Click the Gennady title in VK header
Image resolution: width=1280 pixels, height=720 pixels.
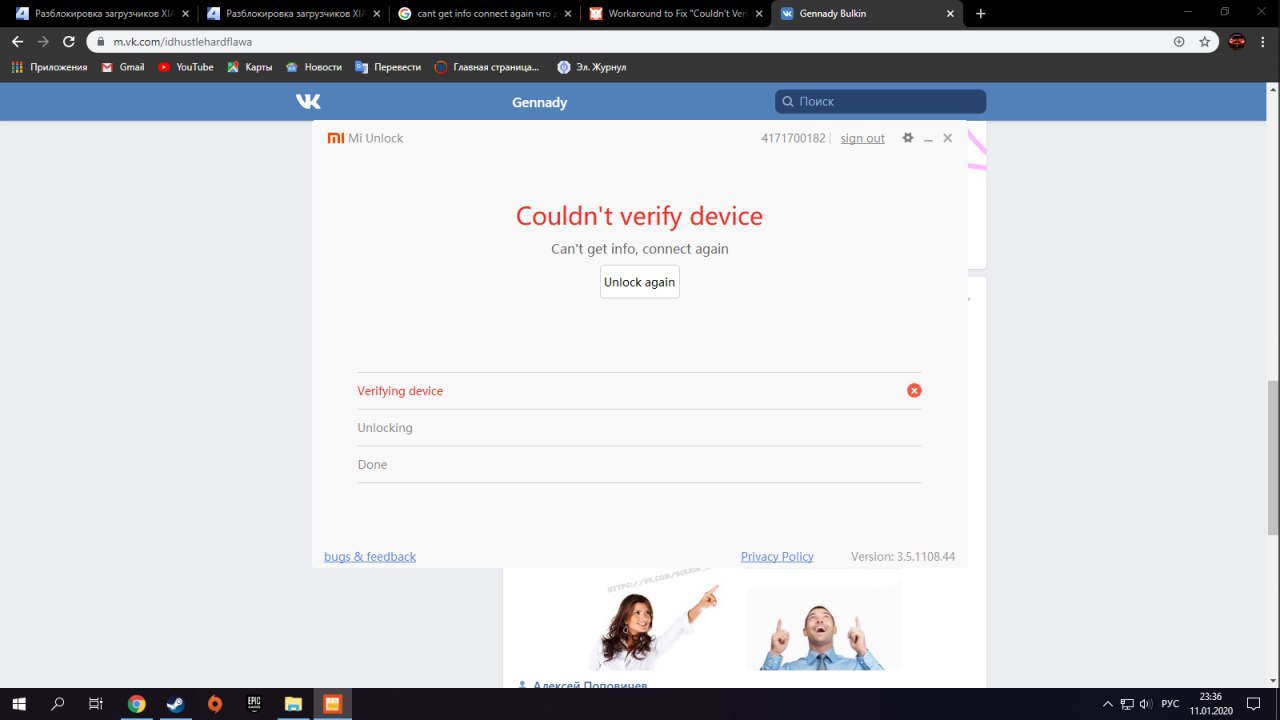point(539,102)
